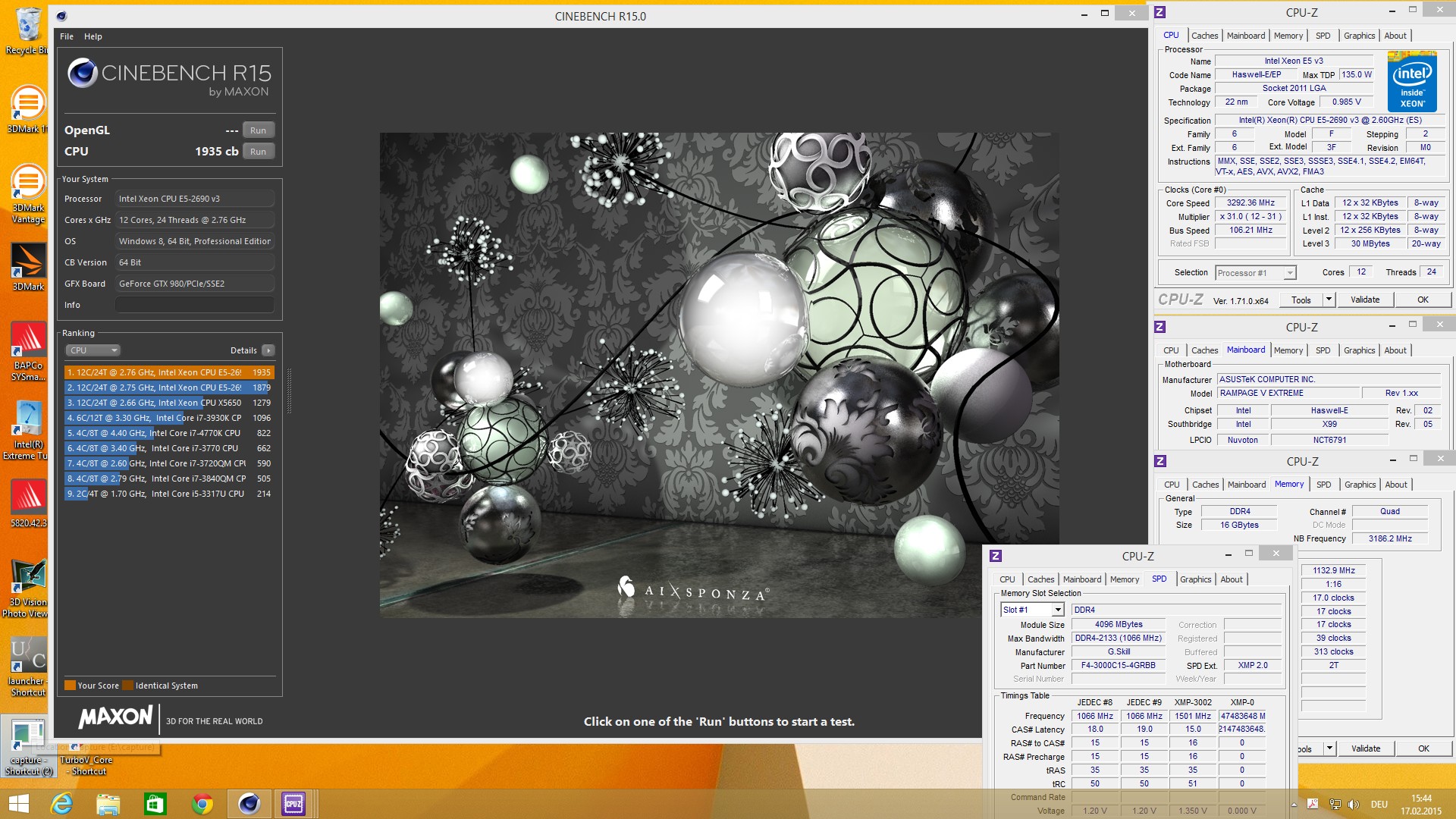The width and height of the screenshot is (1456, 819).
Task: Click Validate in the bottom CPU-Z window
Action: (1366, 748)
